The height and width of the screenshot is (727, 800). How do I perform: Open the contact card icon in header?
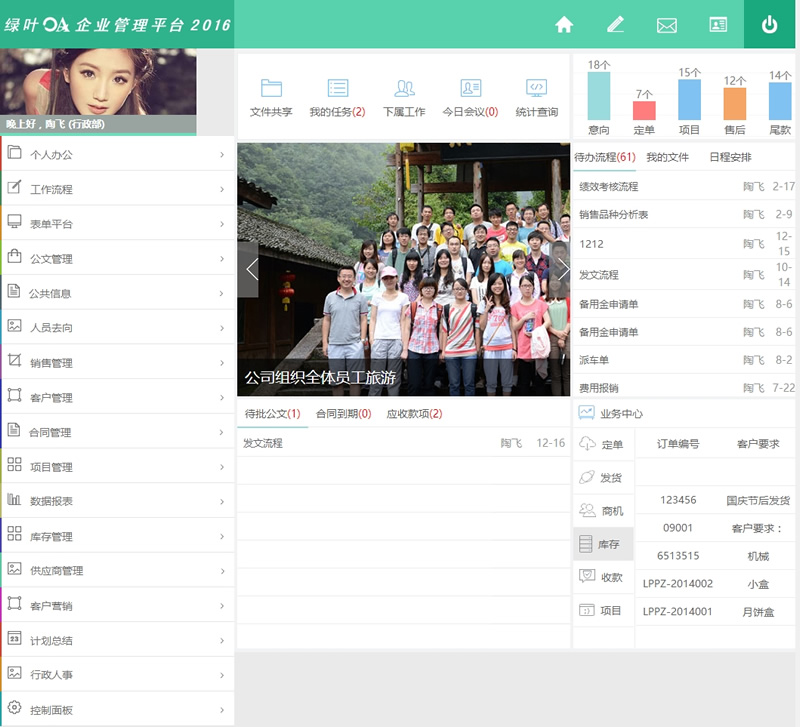(718, 25)
